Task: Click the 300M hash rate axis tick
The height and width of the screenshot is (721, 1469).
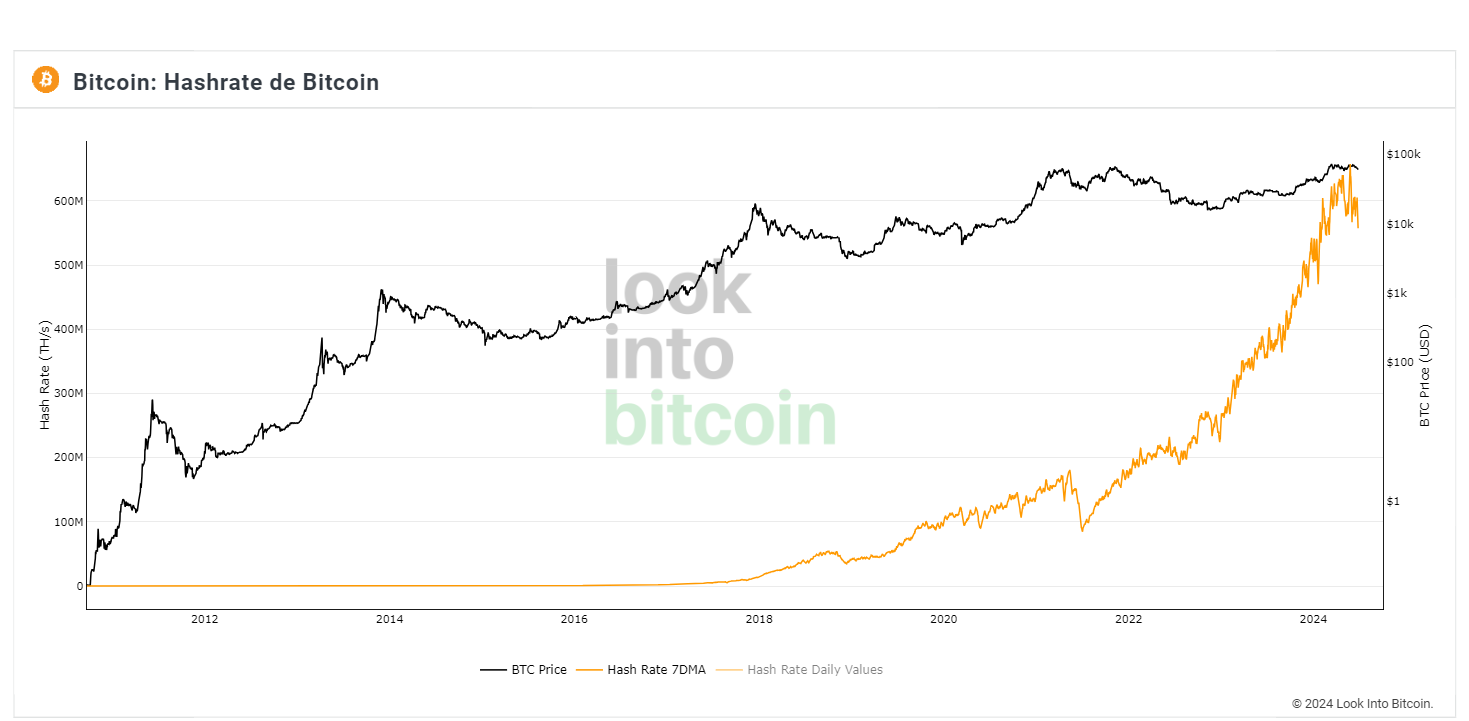Action: click(67, 393)
